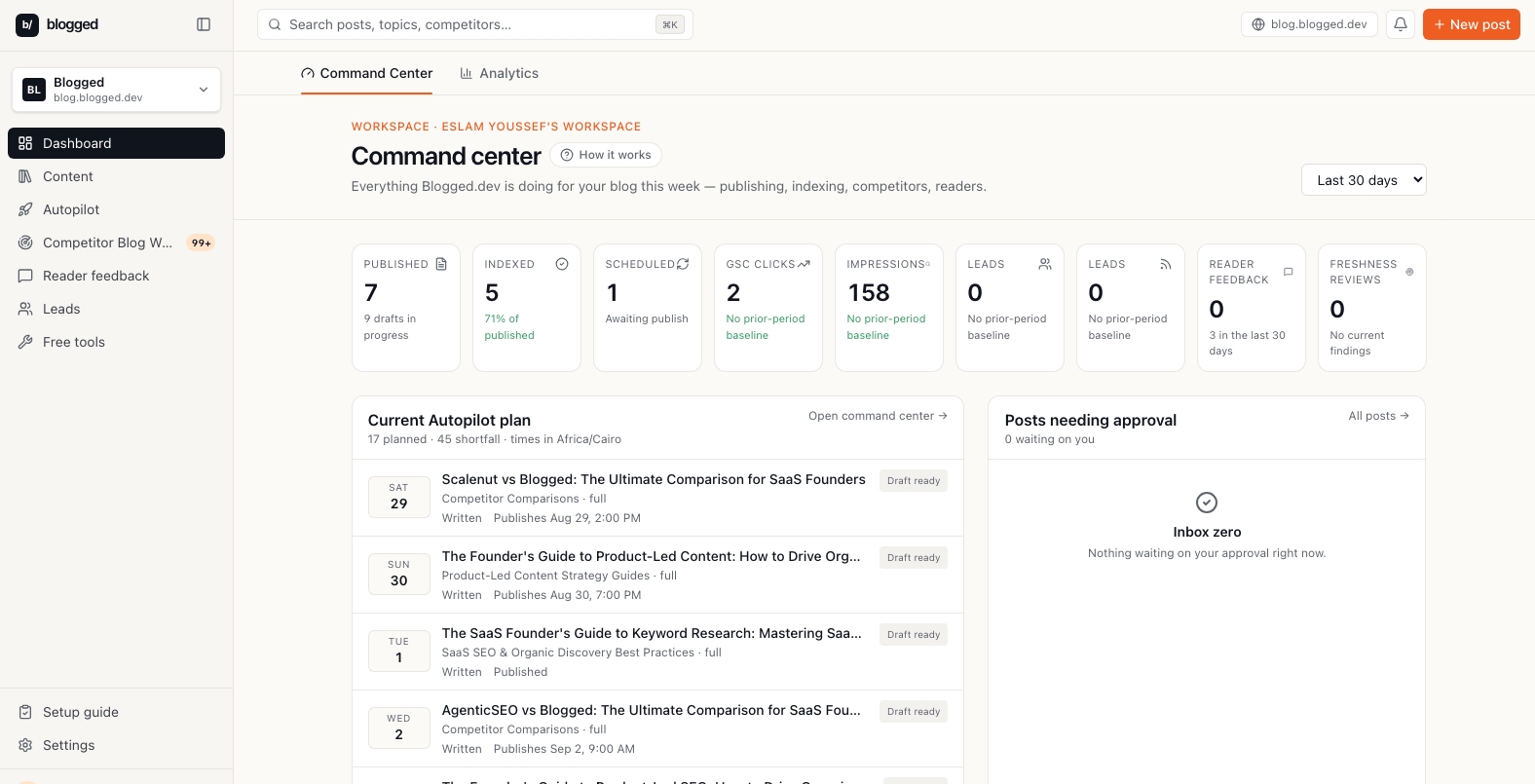Switch to the Analytics tab

pos(499,73)
